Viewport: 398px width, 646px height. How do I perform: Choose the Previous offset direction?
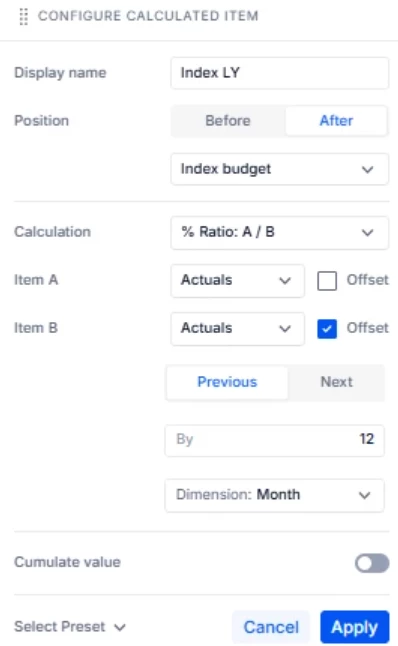[227, 382]
